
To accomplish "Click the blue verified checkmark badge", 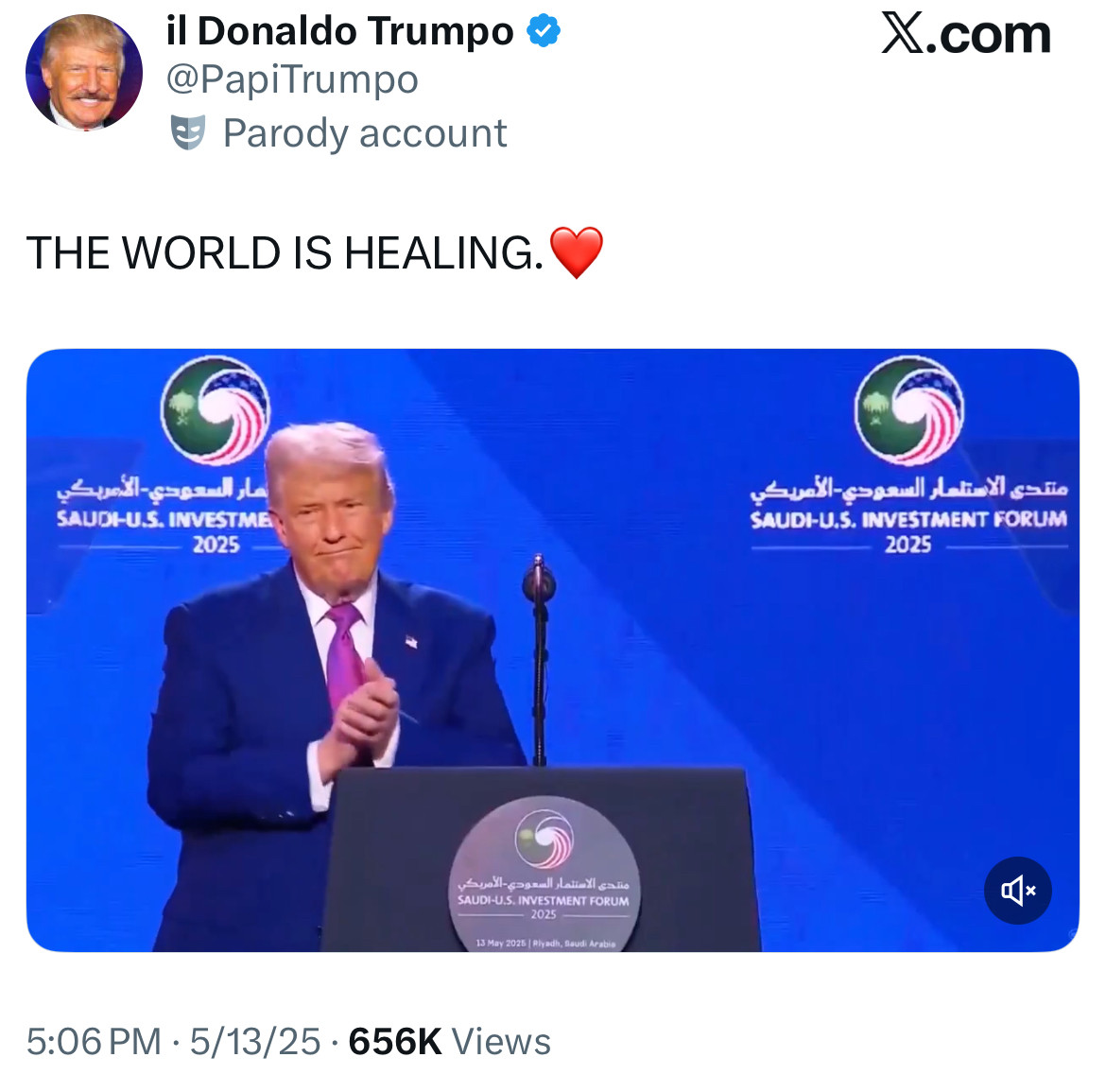I will tap(544, 30).
